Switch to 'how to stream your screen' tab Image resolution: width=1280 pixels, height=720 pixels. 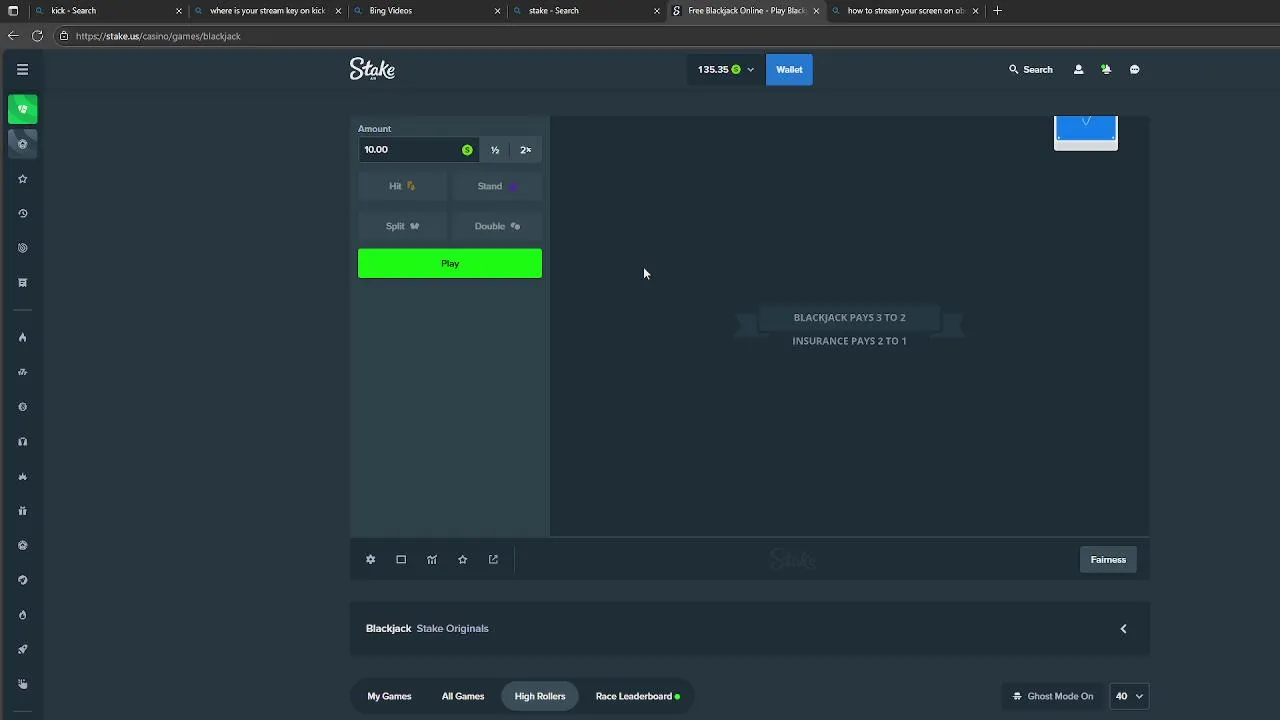click(905, 11)
